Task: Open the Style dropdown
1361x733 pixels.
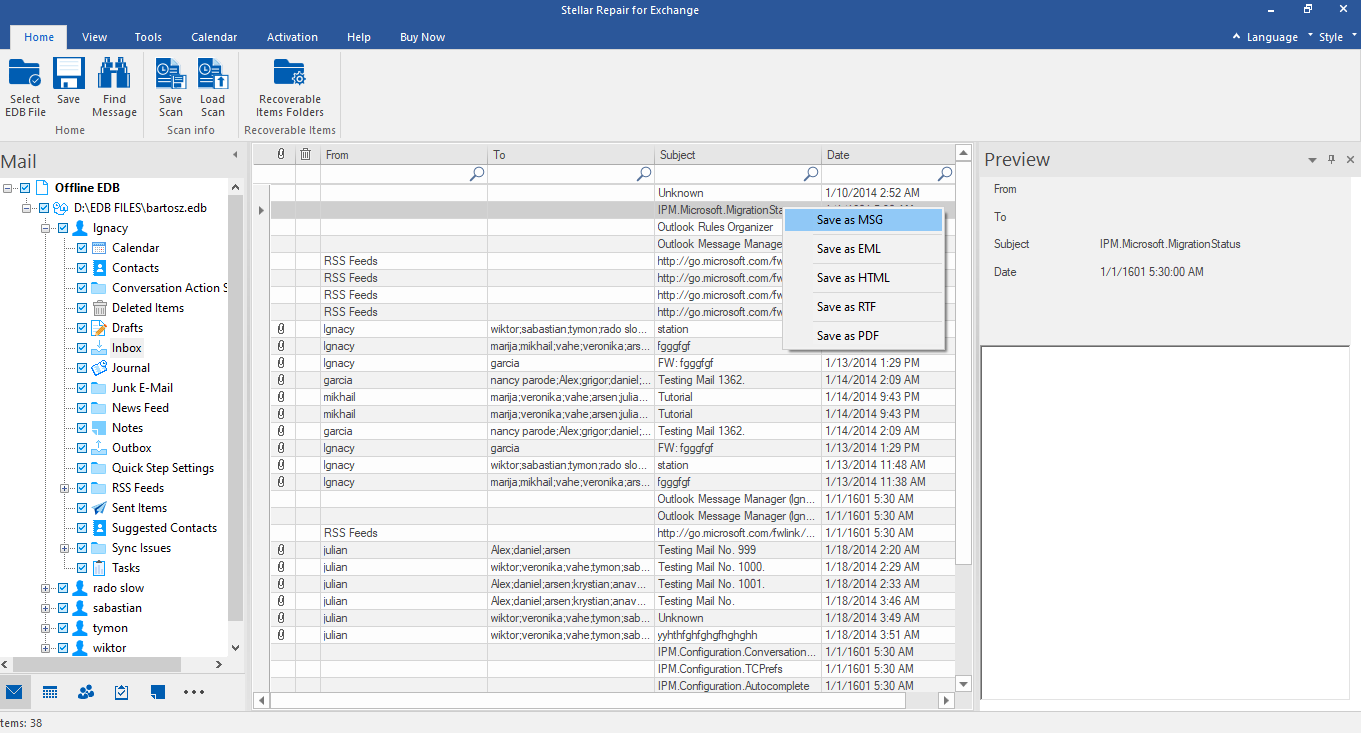Action: (x=1331, y=37)
